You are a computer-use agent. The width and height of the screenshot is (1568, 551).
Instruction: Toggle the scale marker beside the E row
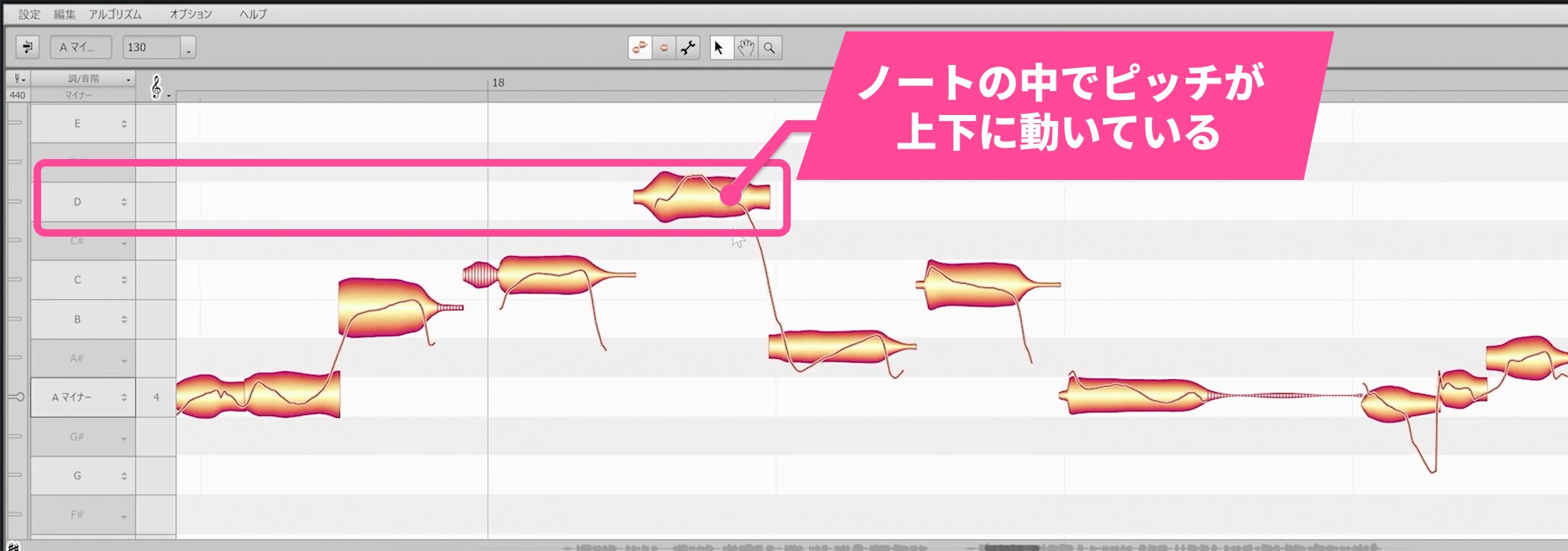point(16,123)
